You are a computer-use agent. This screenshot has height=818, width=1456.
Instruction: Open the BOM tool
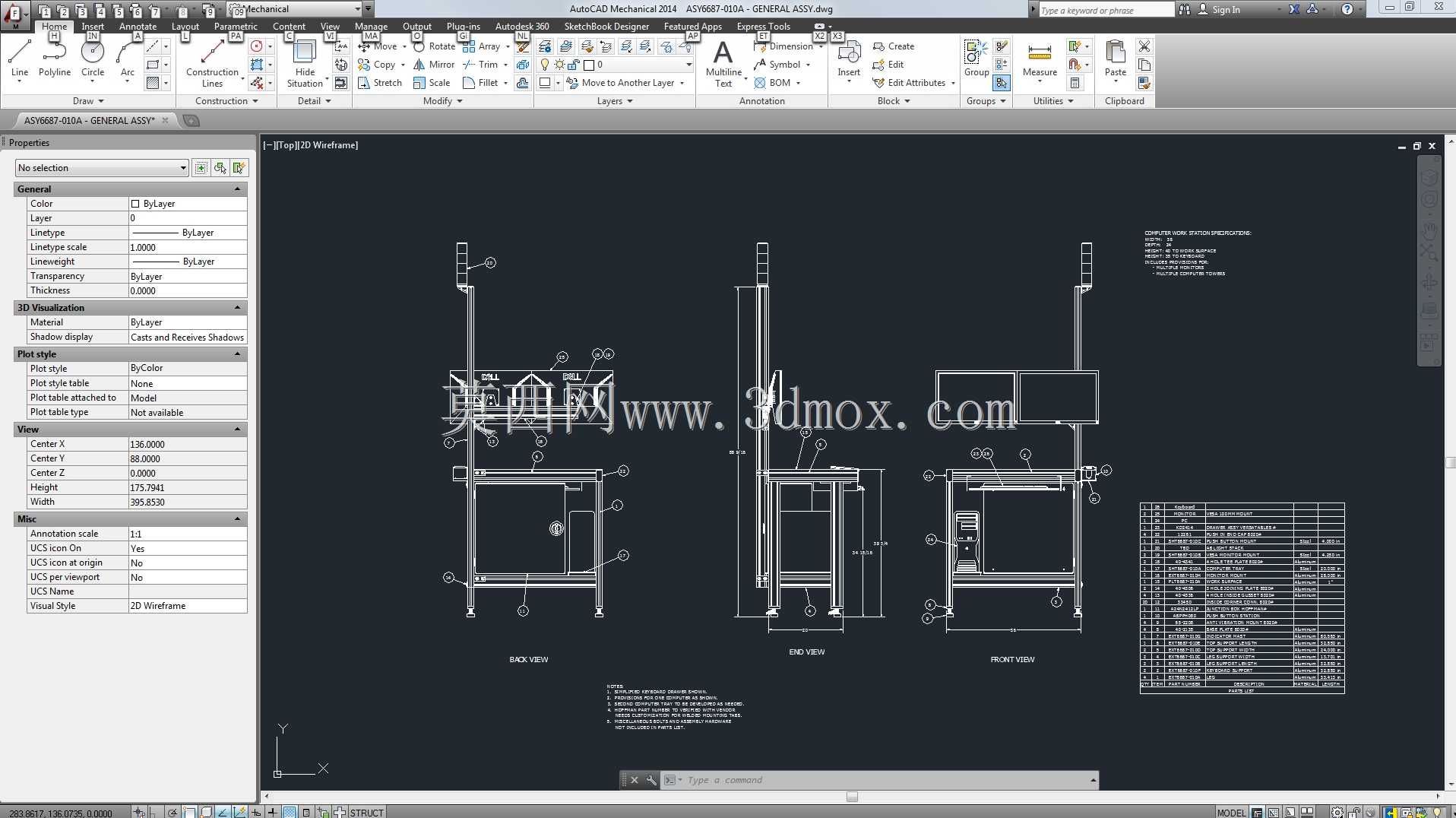[772, 83]
